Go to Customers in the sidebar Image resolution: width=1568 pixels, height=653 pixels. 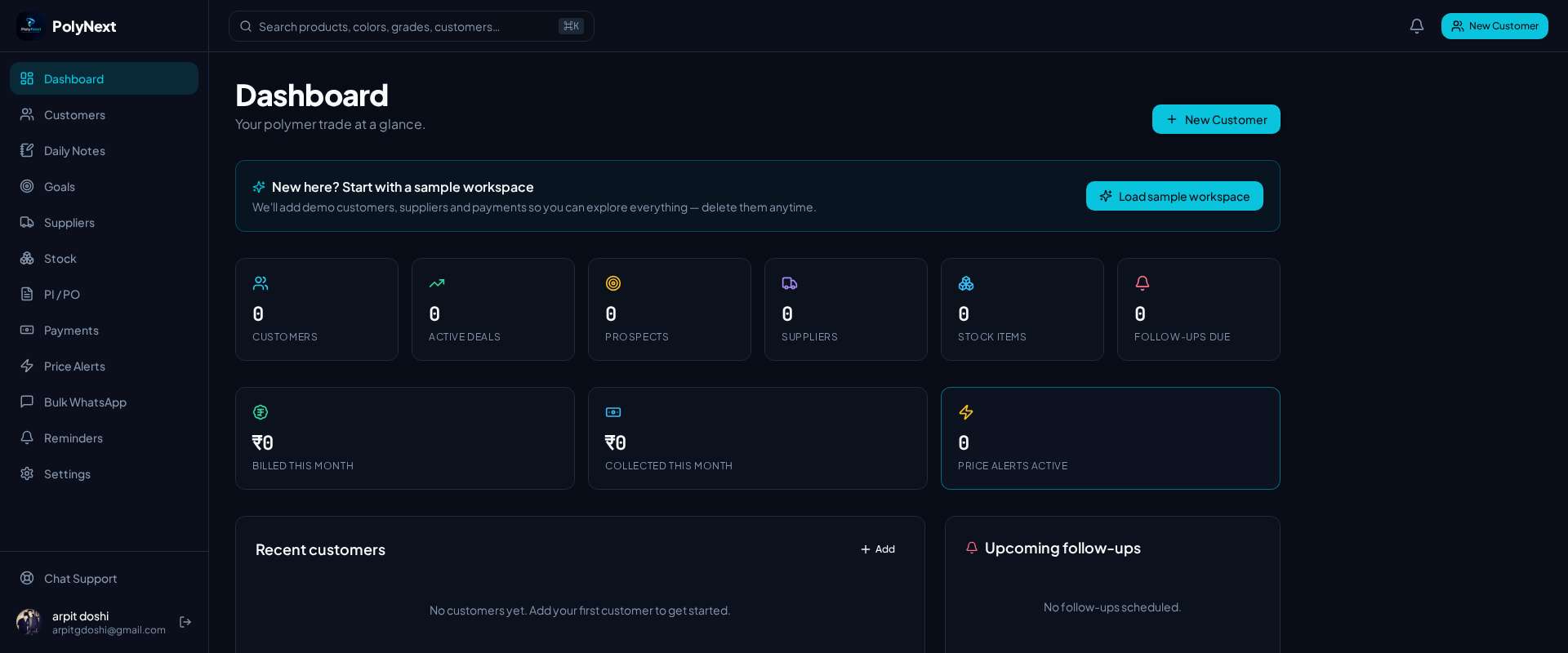[x=104, y=114]
